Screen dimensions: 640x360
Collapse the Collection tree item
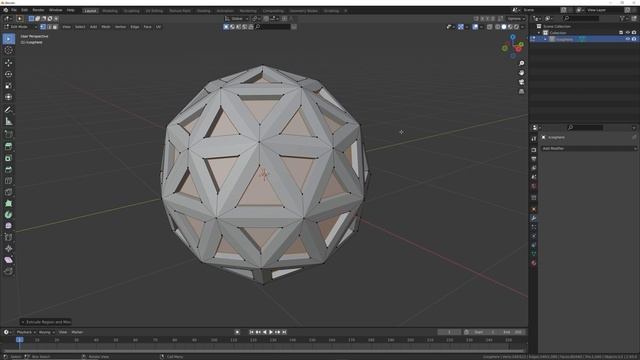(539, 33)
